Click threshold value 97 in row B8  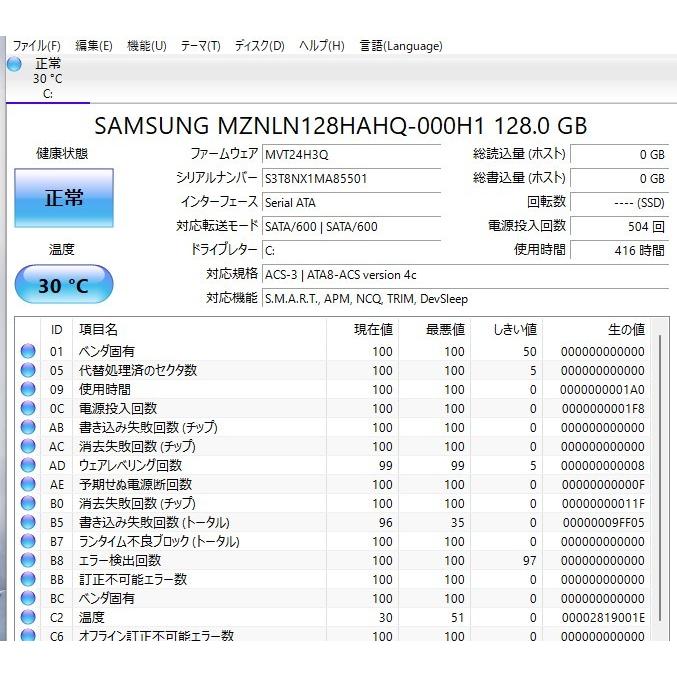530,560
